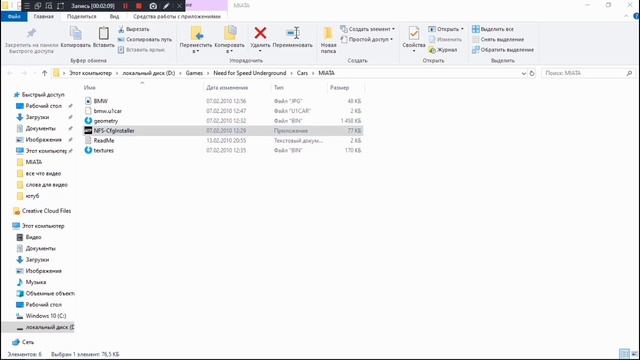The image size is (640, 360).
Task: Click the Help question mark icon
Action: tap(636, 17)
